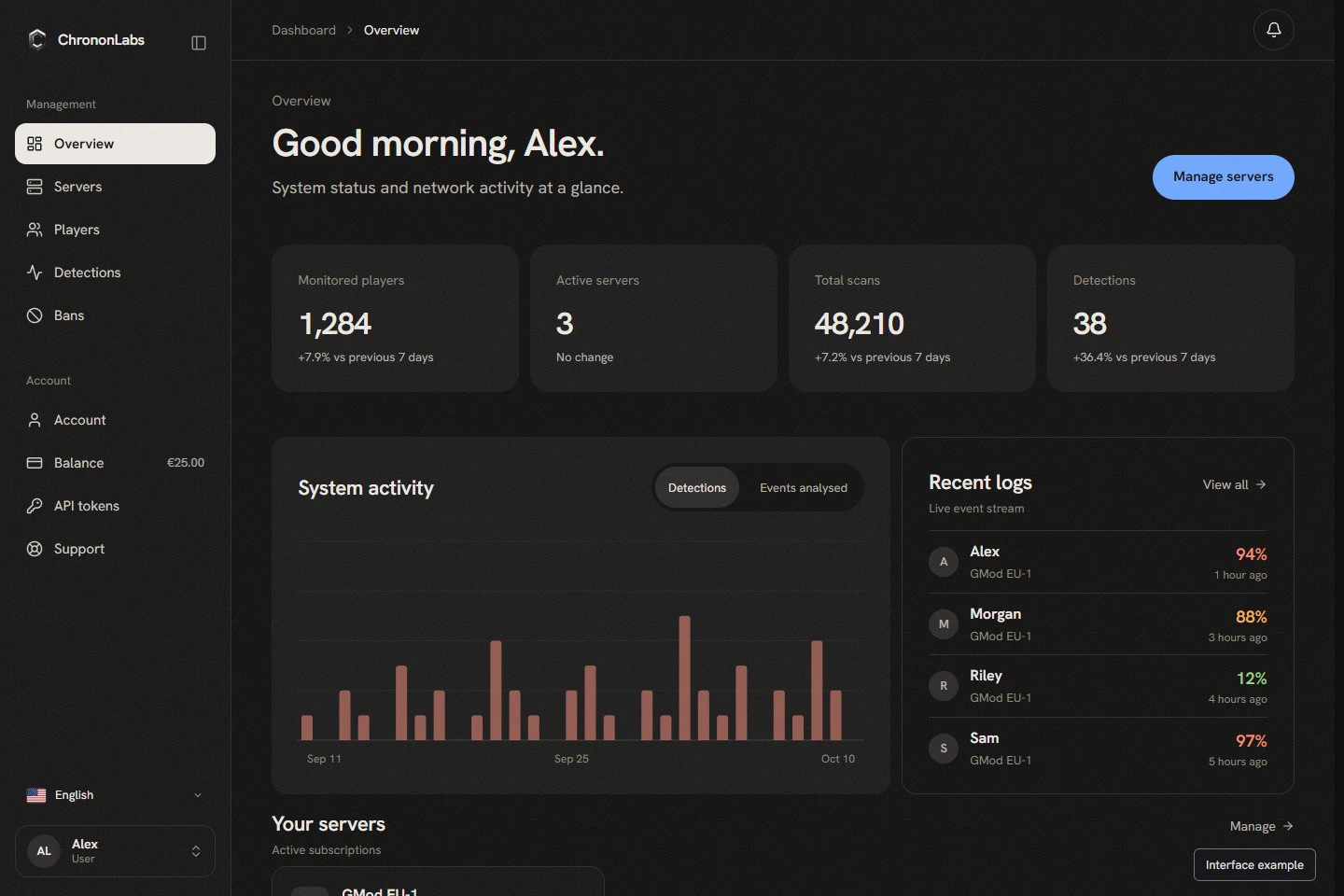Click the Bans prohibited icon
The image size is (1344, 896).
pyautogui.click(x=35, y=315)
